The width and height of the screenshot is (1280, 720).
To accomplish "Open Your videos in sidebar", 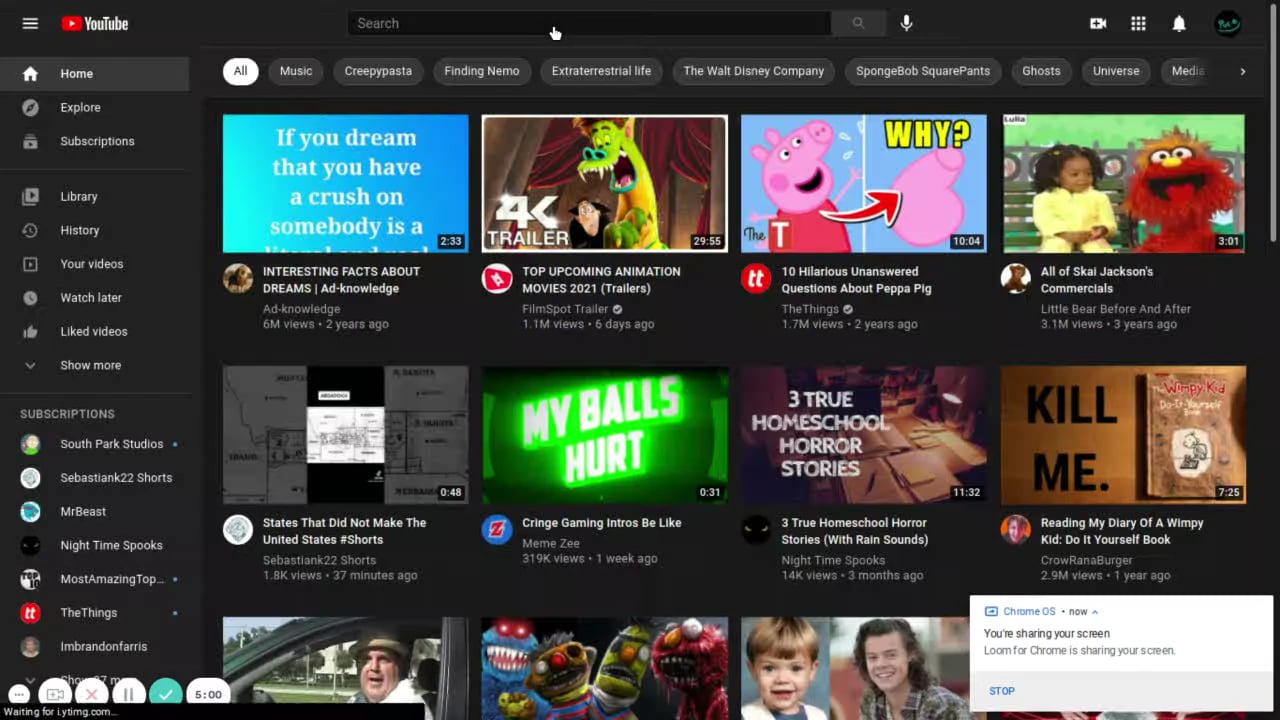I will pos(94,264).
